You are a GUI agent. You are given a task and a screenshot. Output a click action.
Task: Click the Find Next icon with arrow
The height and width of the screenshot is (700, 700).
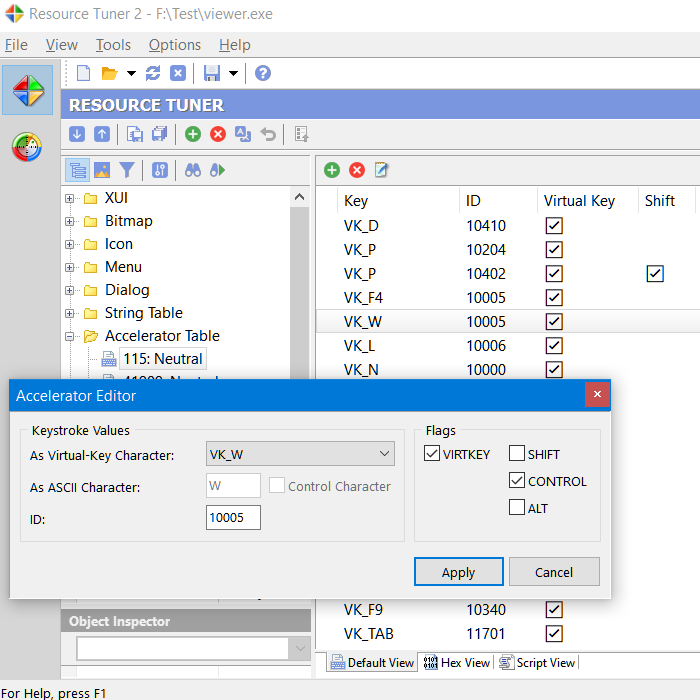pos(217,170)
